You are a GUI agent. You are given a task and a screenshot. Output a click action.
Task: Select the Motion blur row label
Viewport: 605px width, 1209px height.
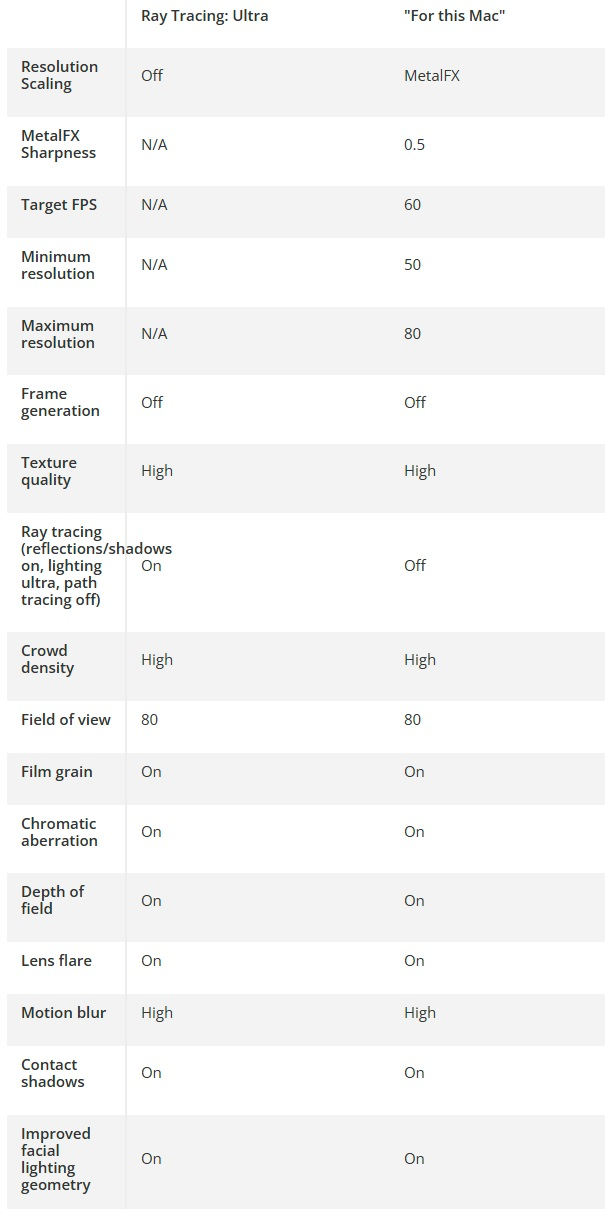pyautogui.click(x=63, y=1012)
